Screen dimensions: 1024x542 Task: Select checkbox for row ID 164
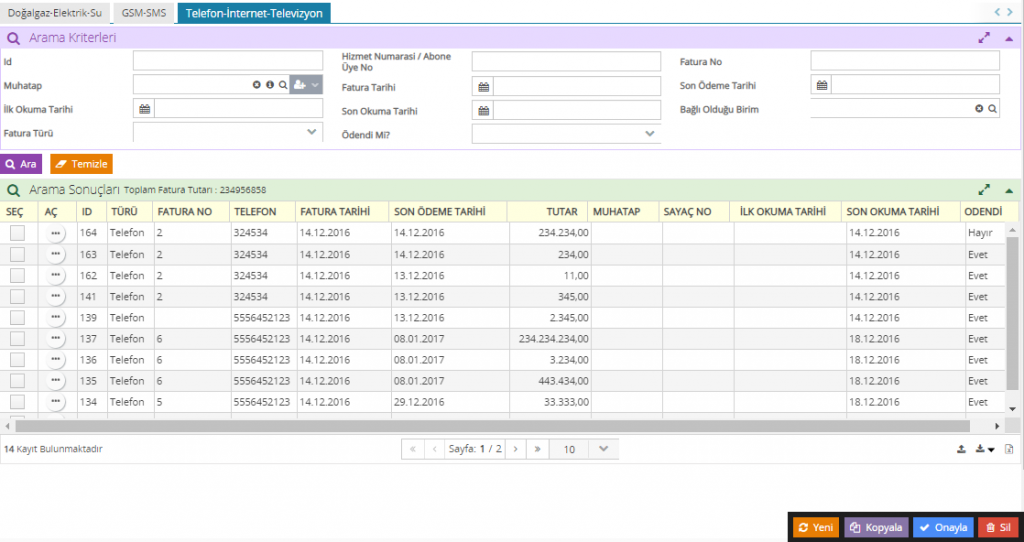(17, 233)
